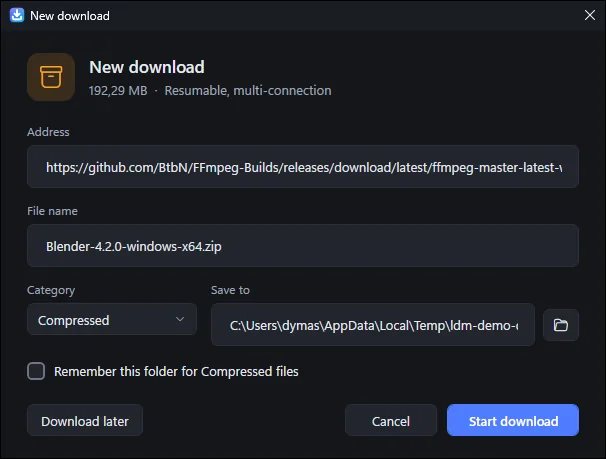
Task: Open the Category dropdown showing Compressed
Action: pyautogui.click(x=112, y=320)
